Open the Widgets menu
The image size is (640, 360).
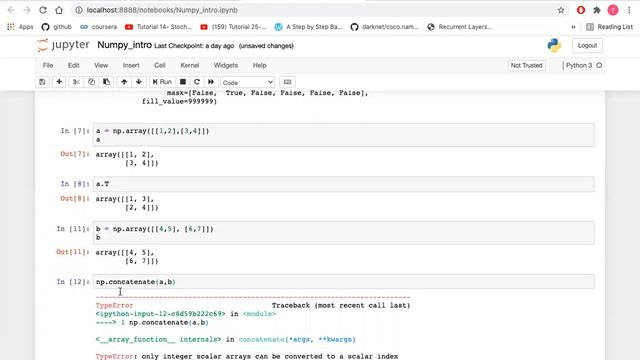(226, 65)
